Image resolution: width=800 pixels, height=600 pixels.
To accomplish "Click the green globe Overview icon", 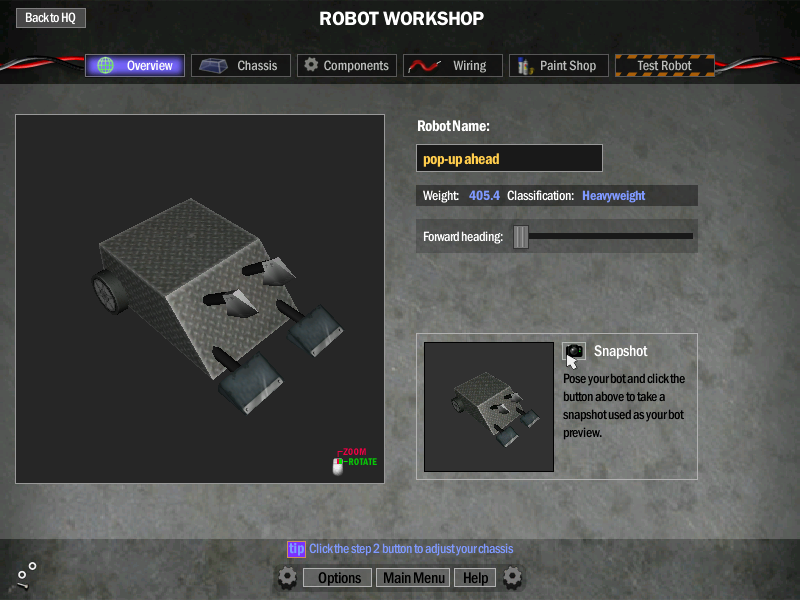I will pos(106,65).
